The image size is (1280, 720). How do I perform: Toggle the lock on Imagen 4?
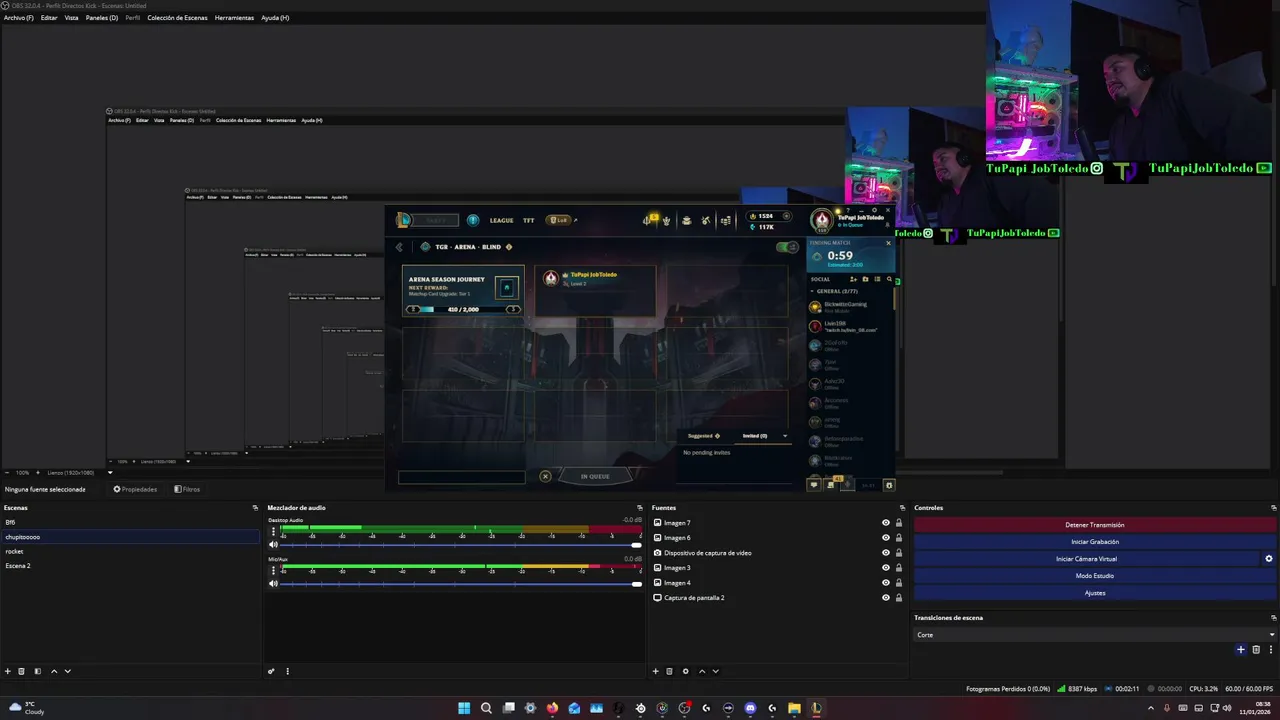(899, 583)
